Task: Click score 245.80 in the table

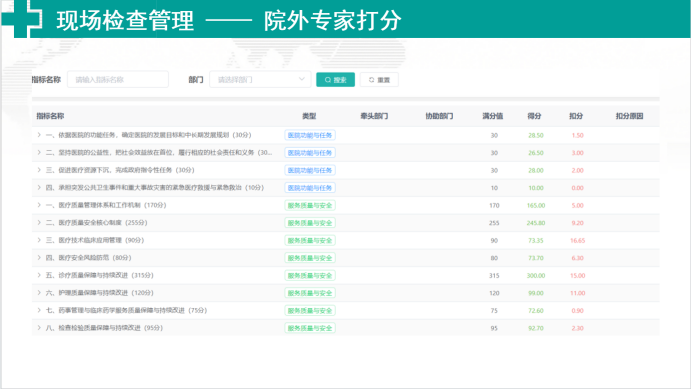Action: pyautogui.click(x=536, y=223)
